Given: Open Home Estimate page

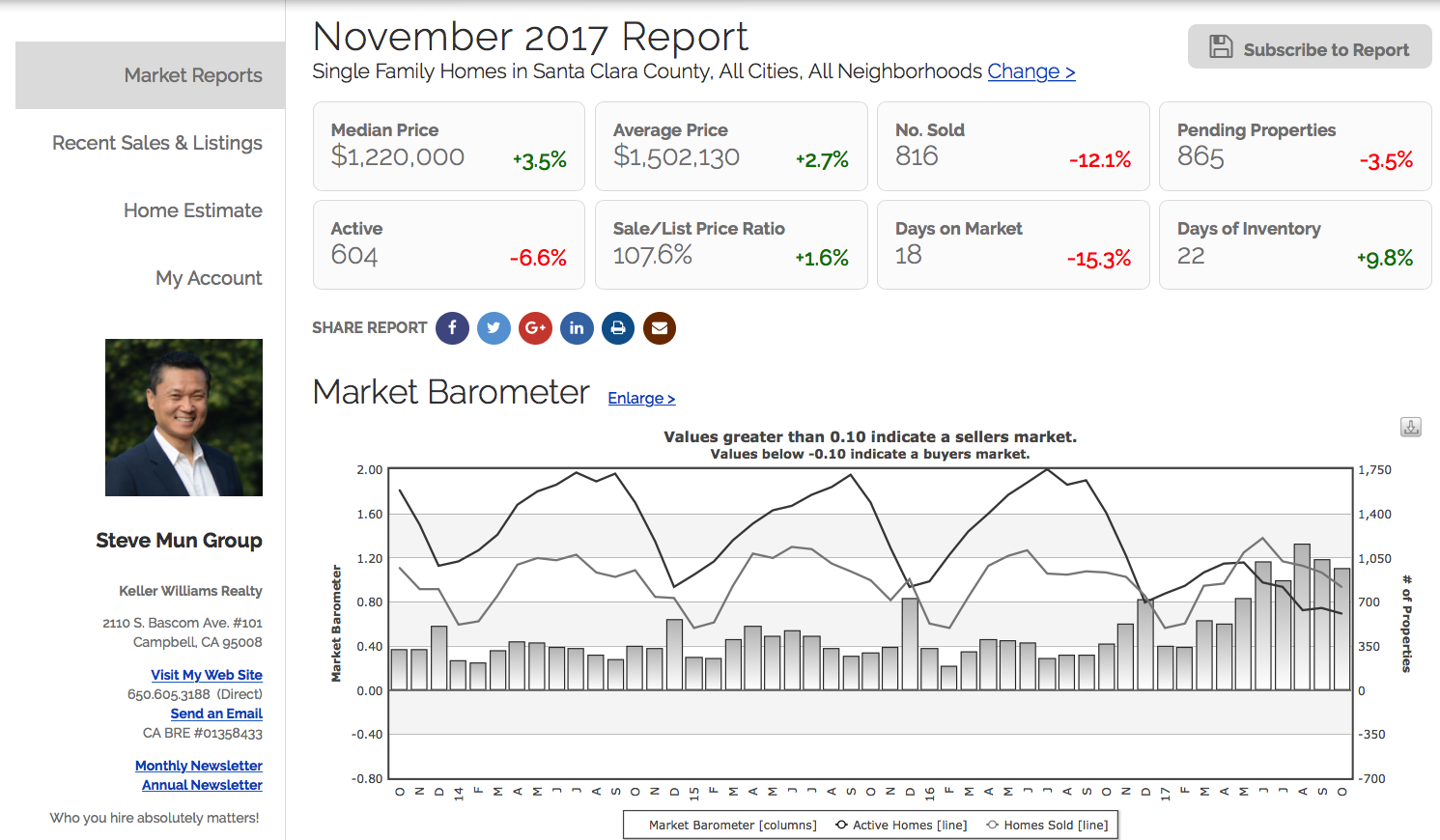Looking at the screenshot, I should pyautogui.click(x=193, y=210).
